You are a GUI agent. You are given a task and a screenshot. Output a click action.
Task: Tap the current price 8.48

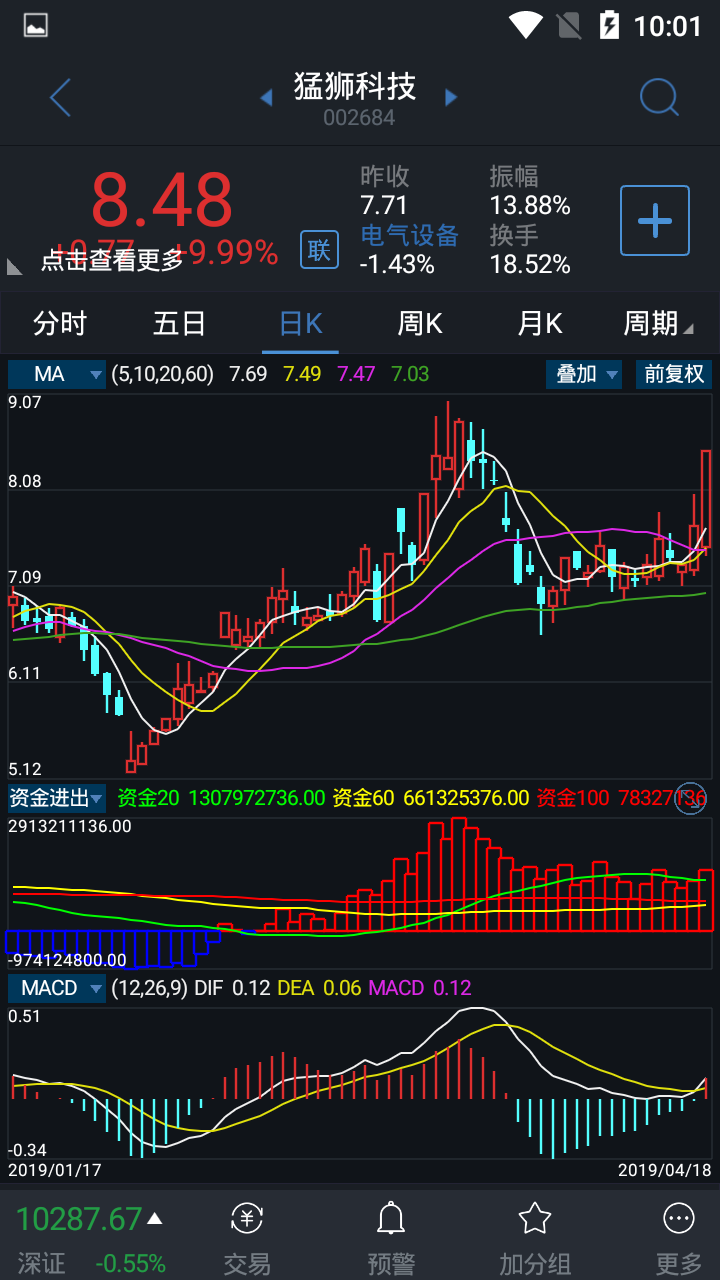point(162,200)
